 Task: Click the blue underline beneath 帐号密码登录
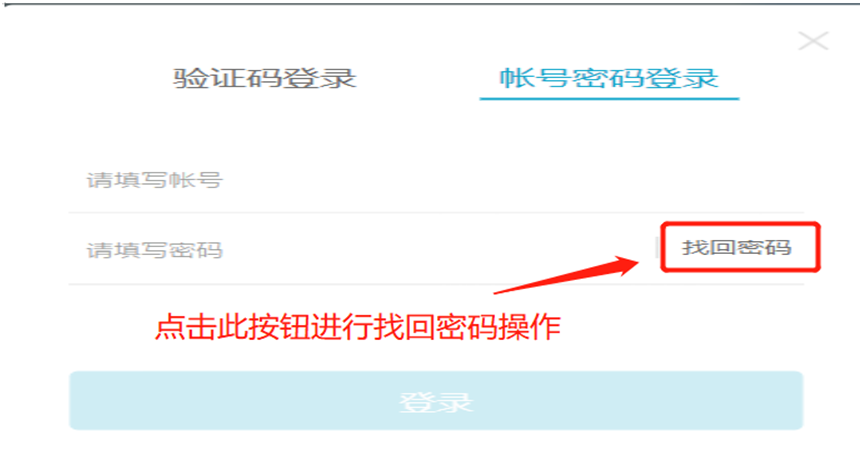pos(609,99)
